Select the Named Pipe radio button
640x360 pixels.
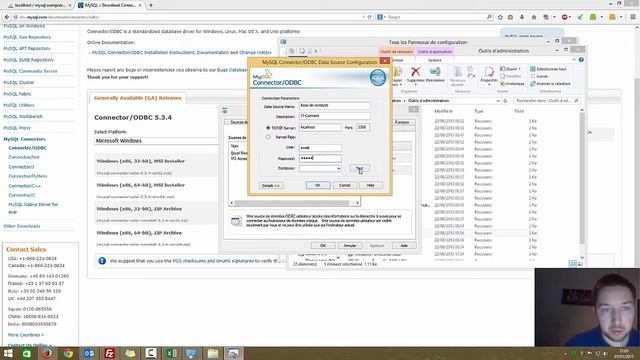(x=268, y=137)
